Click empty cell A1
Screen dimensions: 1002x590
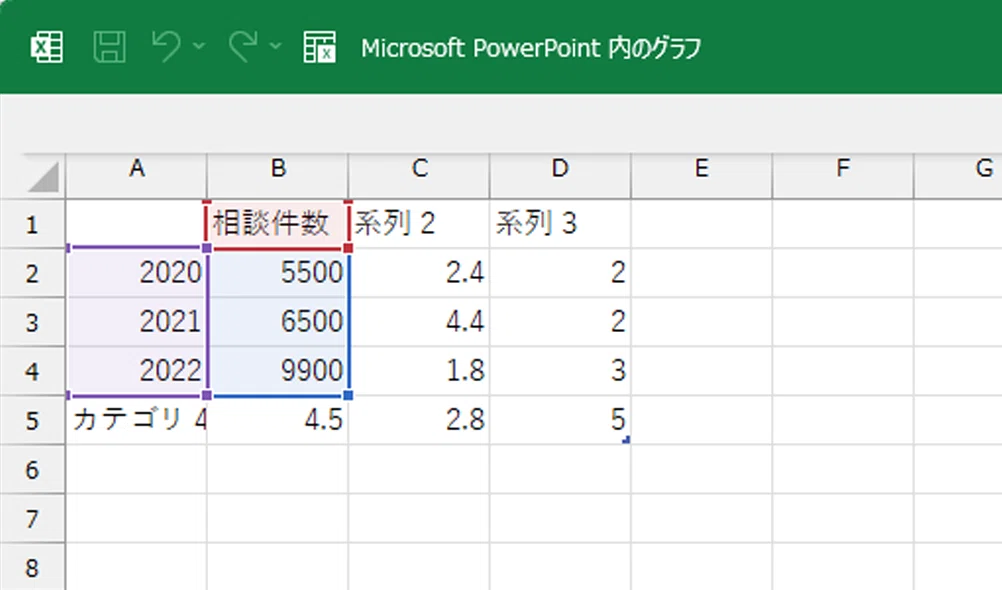[x=137, y=224]
